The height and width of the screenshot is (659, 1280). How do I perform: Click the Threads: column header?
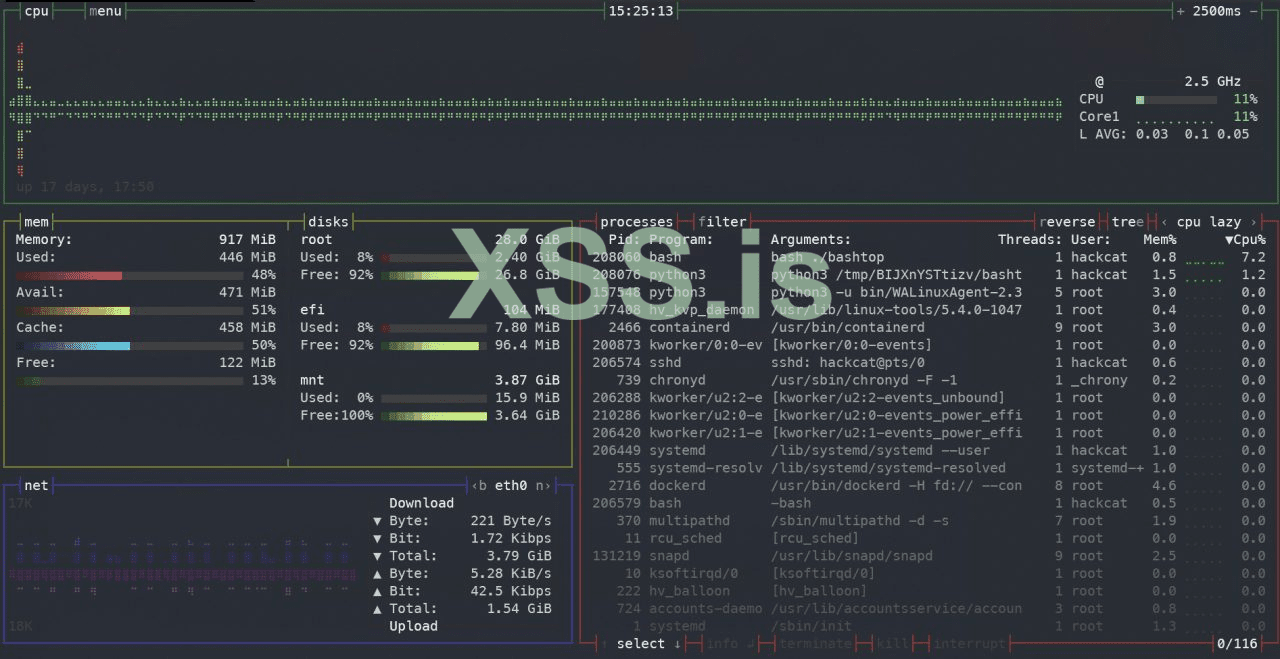[1030, 240]
